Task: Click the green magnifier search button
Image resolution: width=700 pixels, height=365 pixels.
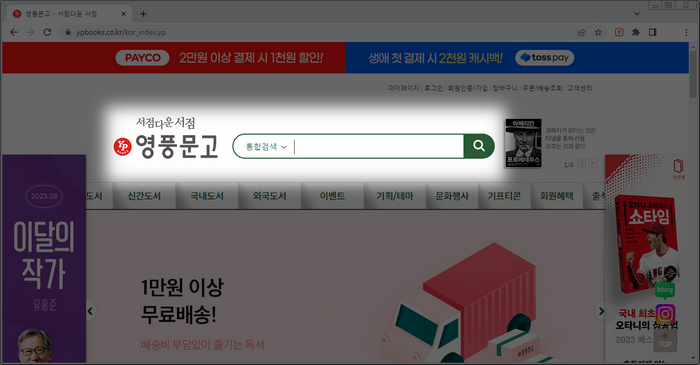Action: [x=479, y=146]
